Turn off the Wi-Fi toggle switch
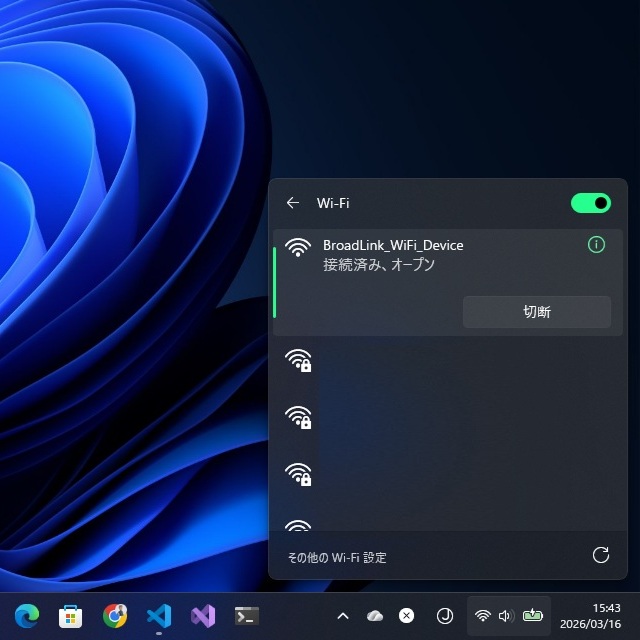This screenshot has width=640, height=640. pos(590,203)
